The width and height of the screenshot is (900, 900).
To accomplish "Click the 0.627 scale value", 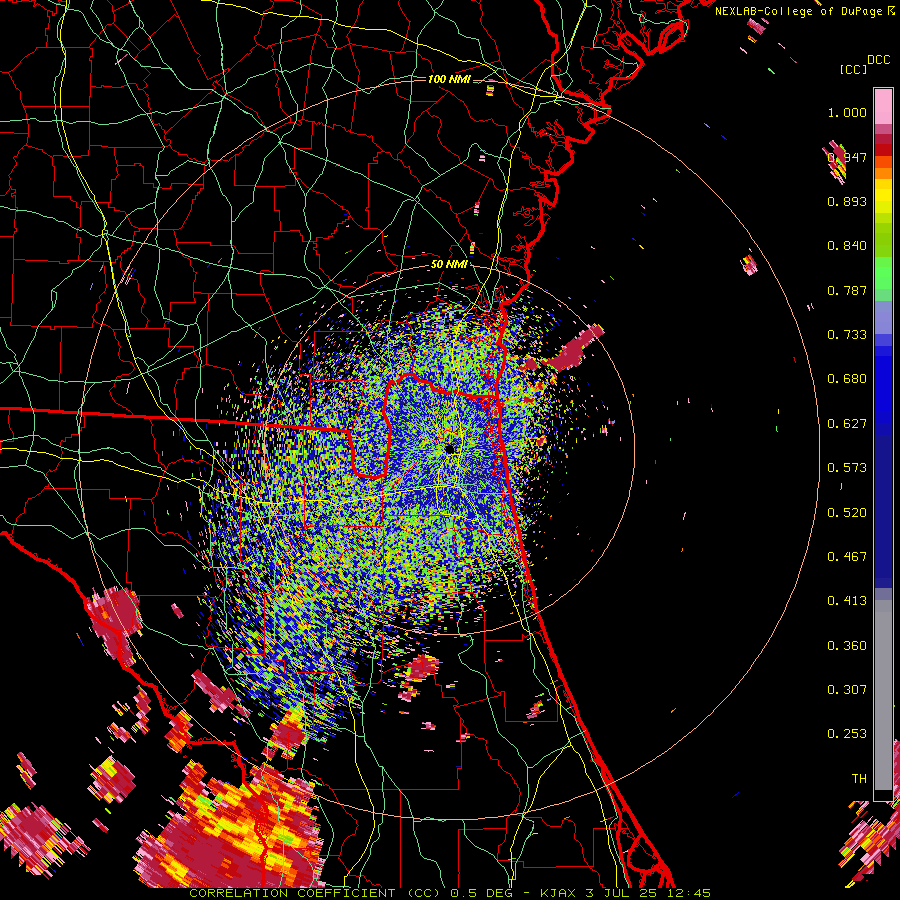I will pyautogui.click(x=847, y=424).
